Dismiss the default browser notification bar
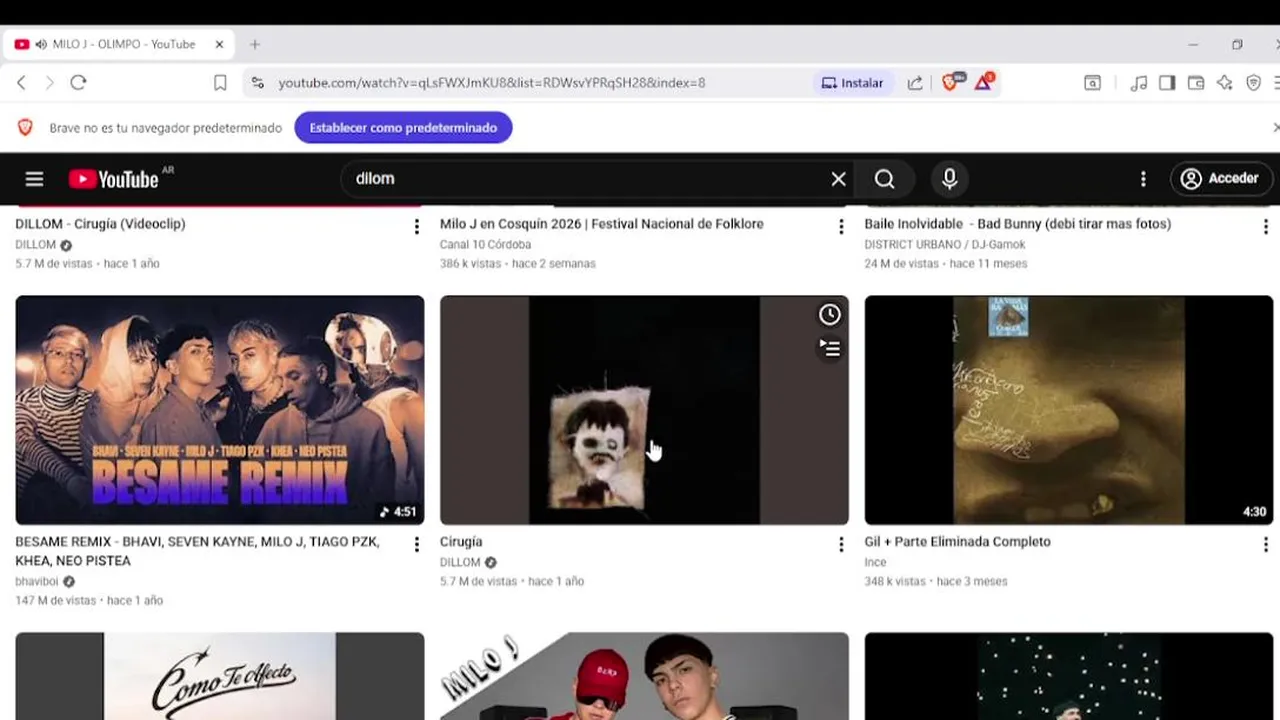The width and height of the screenshot is (1280, 720). coord(1275,128)
